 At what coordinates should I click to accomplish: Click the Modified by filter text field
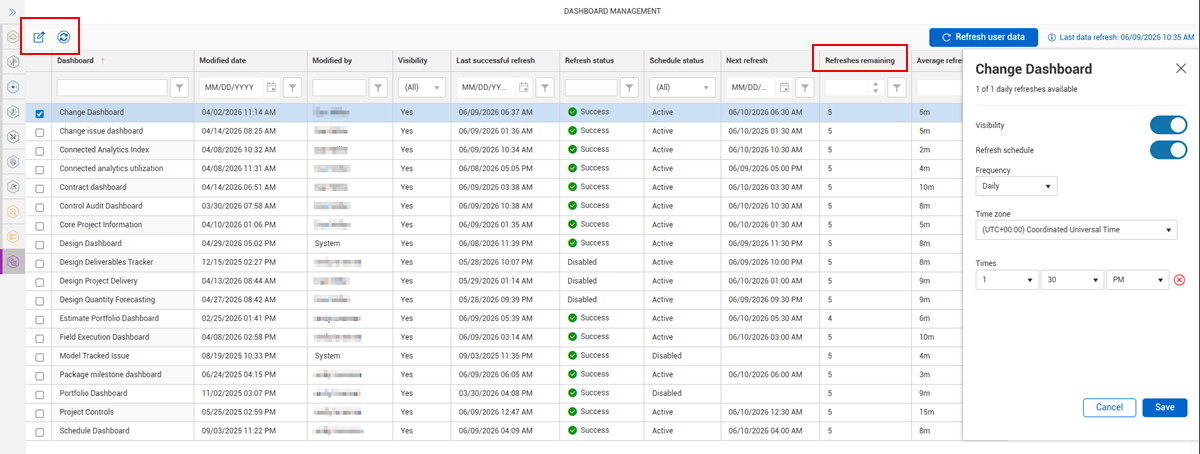340,88
